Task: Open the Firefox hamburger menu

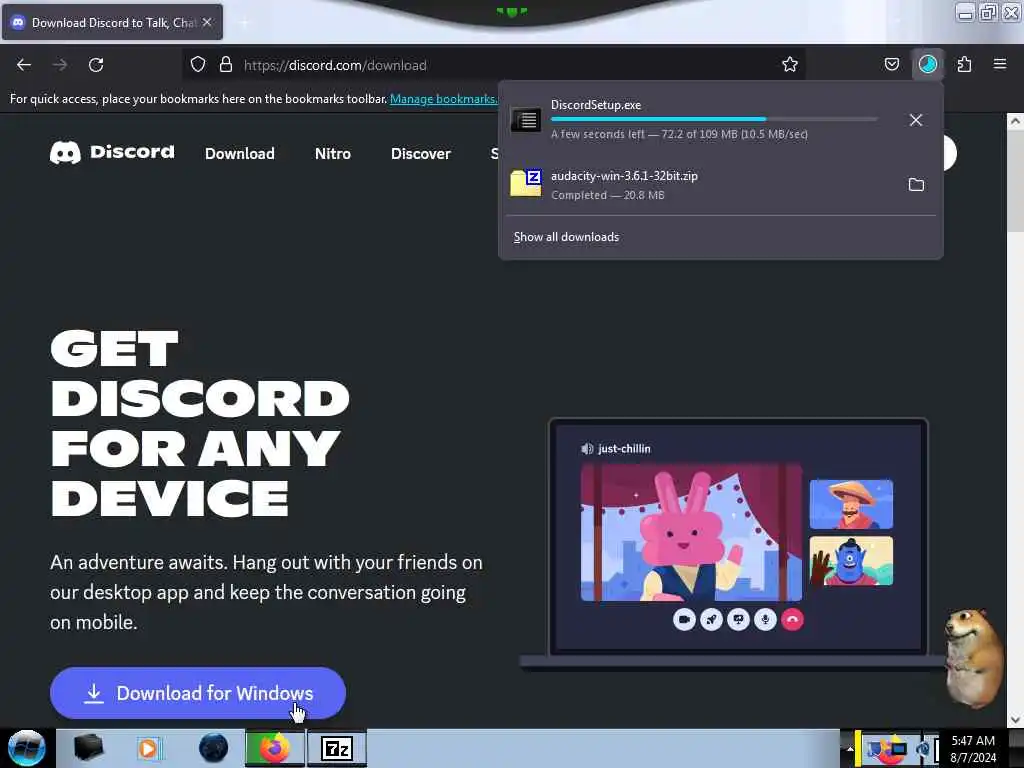Action: [999, 64]
